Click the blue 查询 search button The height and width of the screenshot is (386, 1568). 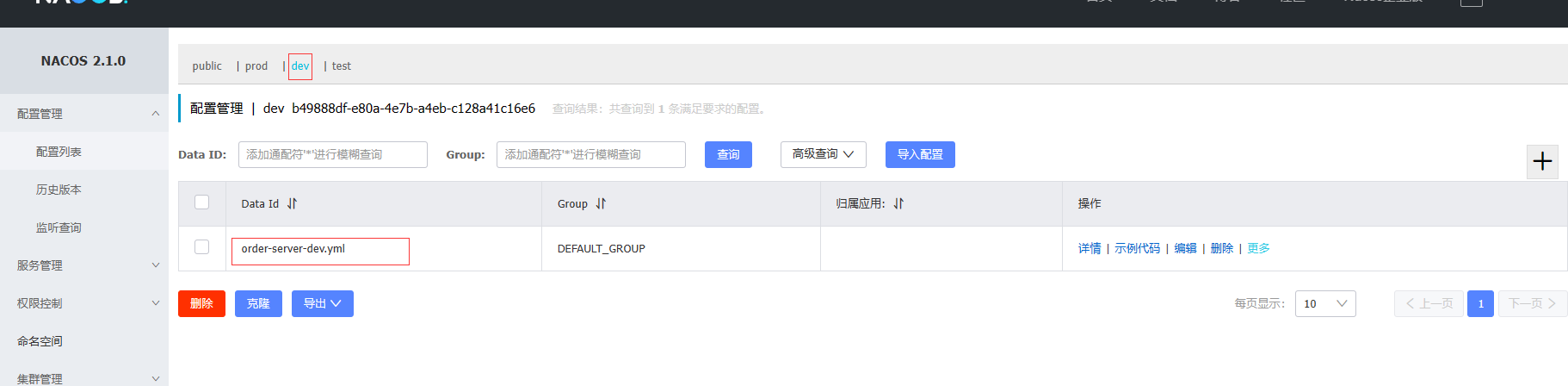tap(728, 154)
